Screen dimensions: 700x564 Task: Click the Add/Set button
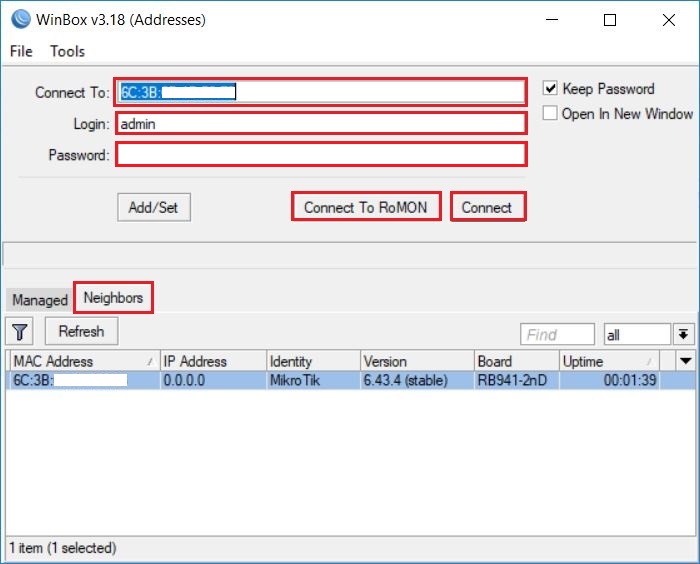[154, 207]
